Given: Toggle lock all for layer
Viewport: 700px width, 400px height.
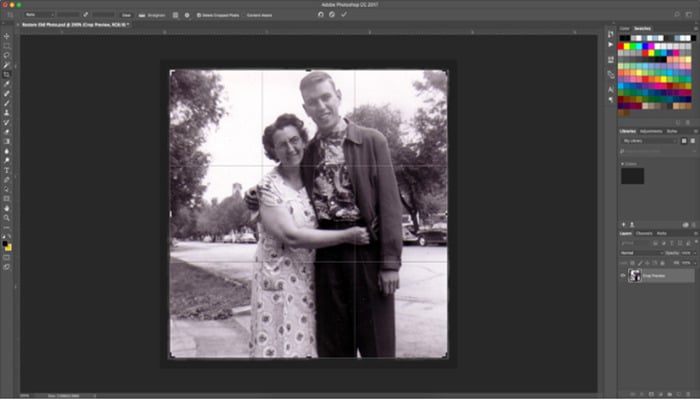Looking at the screenshot, I should pos(662,263).
